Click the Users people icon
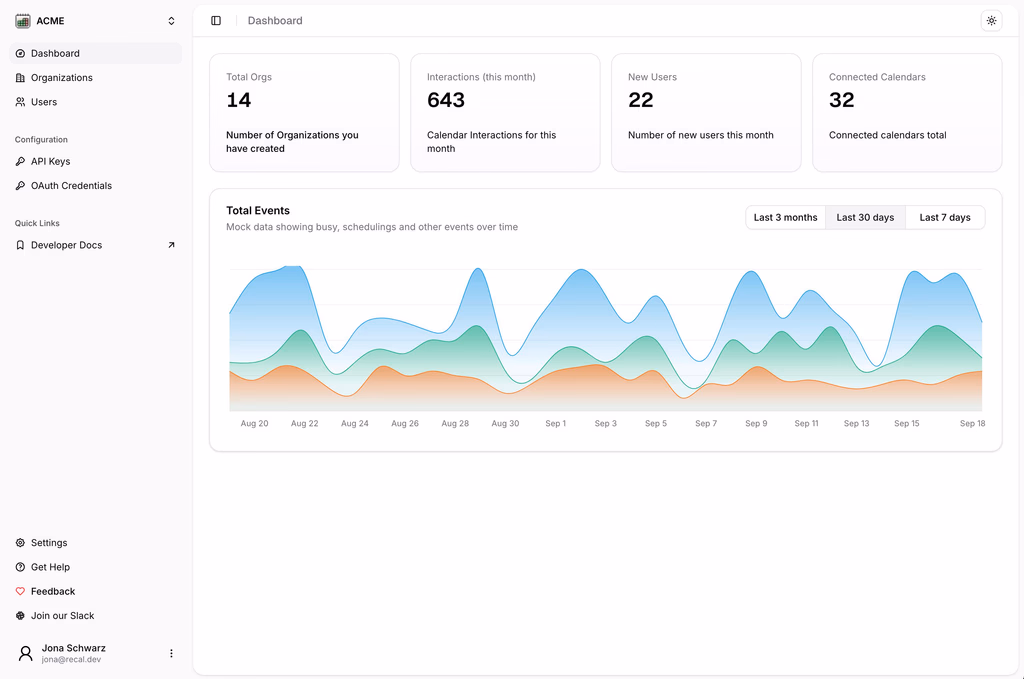The image size is (1024, 679). tap(20, 102)
